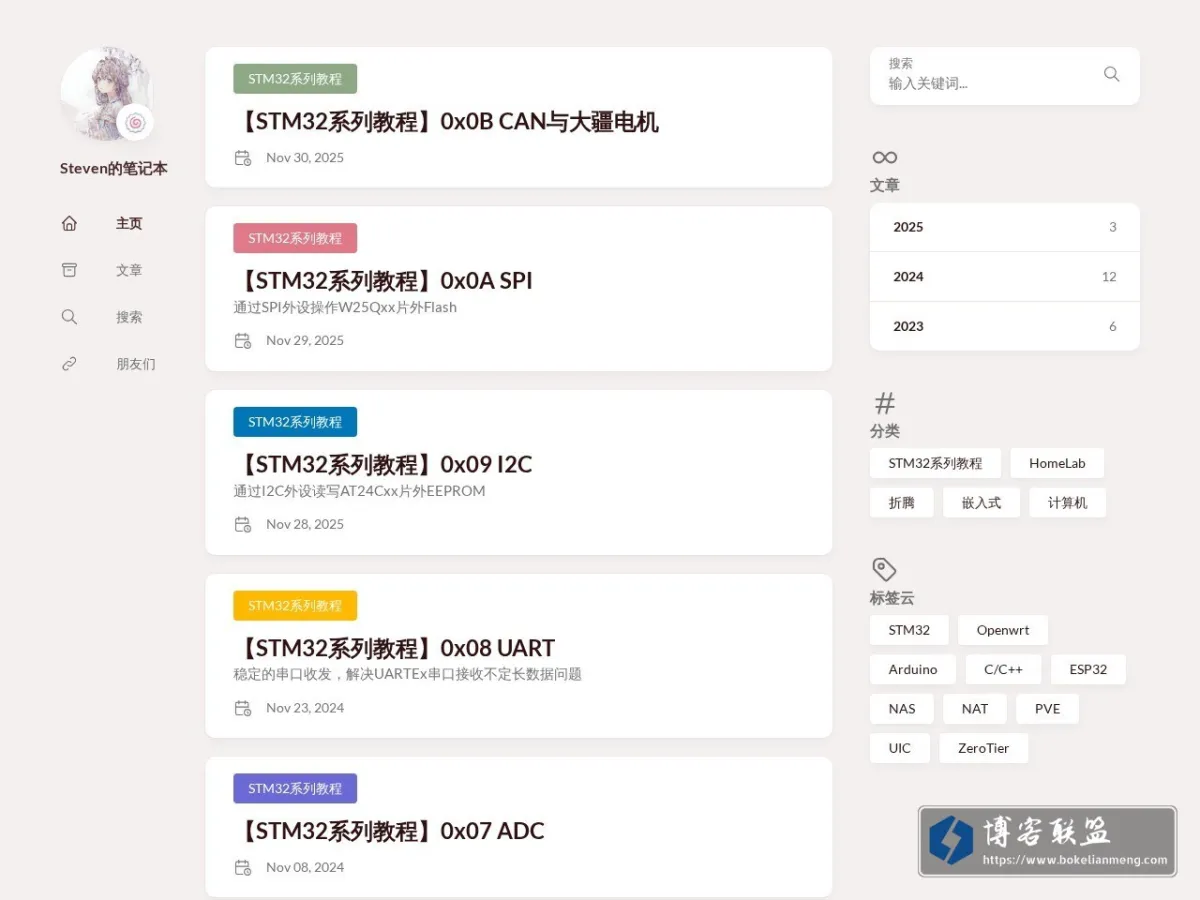Open post 0x09 I2C
1200x900 pixels.
click(x=383, y=465)
